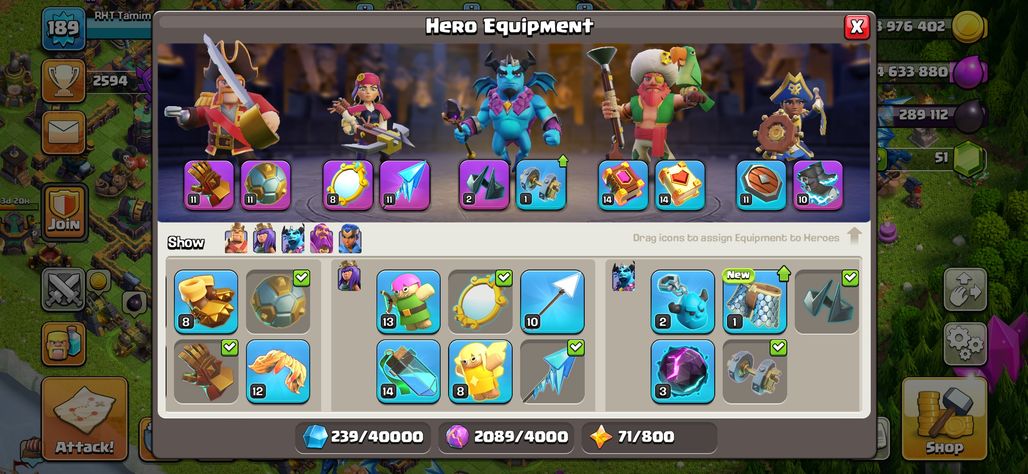Select the Healer Puppet equipment level 8
This screenshot has height=474, width=1028.
(x=479, y=370)
